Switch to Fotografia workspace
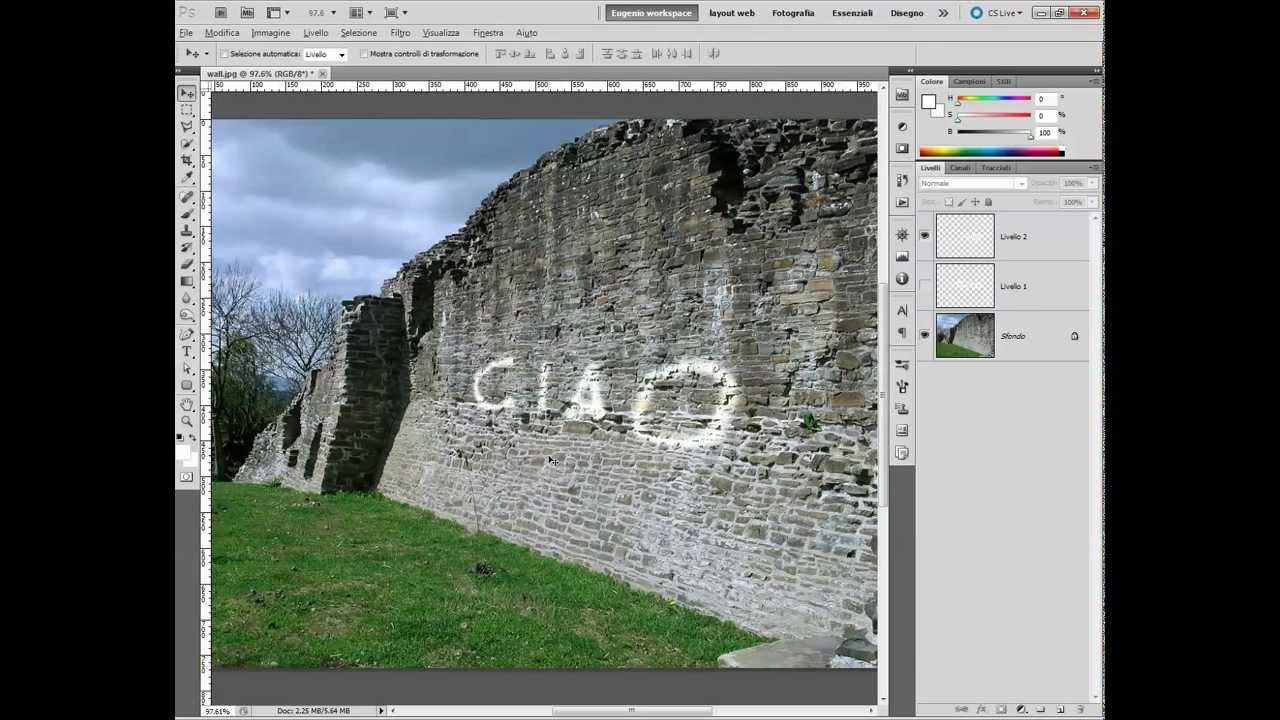 [x=793, y=13]
